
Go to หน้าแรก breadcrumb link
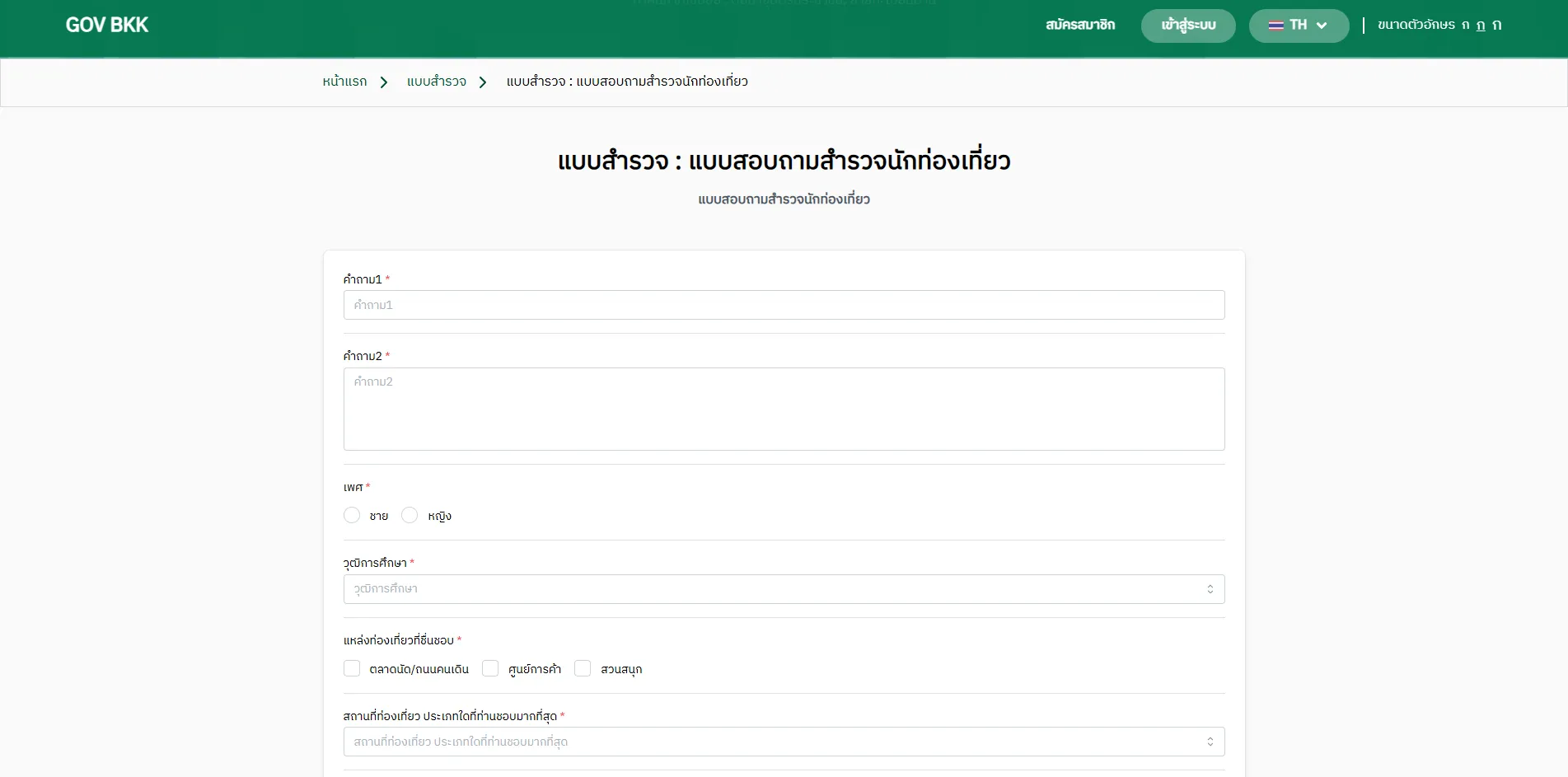tap(344, 82)
